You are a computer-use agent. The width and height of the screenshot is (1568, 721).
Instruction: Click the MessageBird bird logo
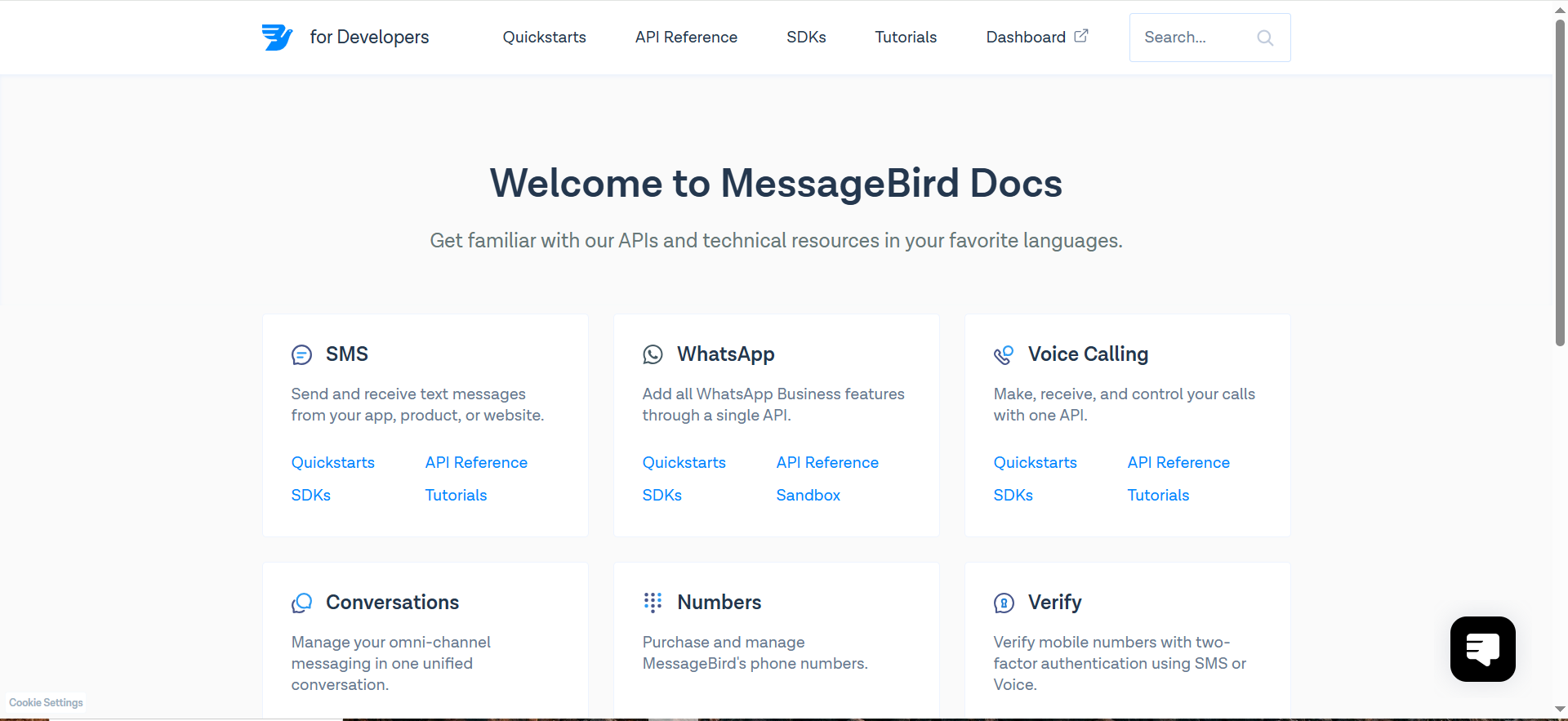point(277,37)
